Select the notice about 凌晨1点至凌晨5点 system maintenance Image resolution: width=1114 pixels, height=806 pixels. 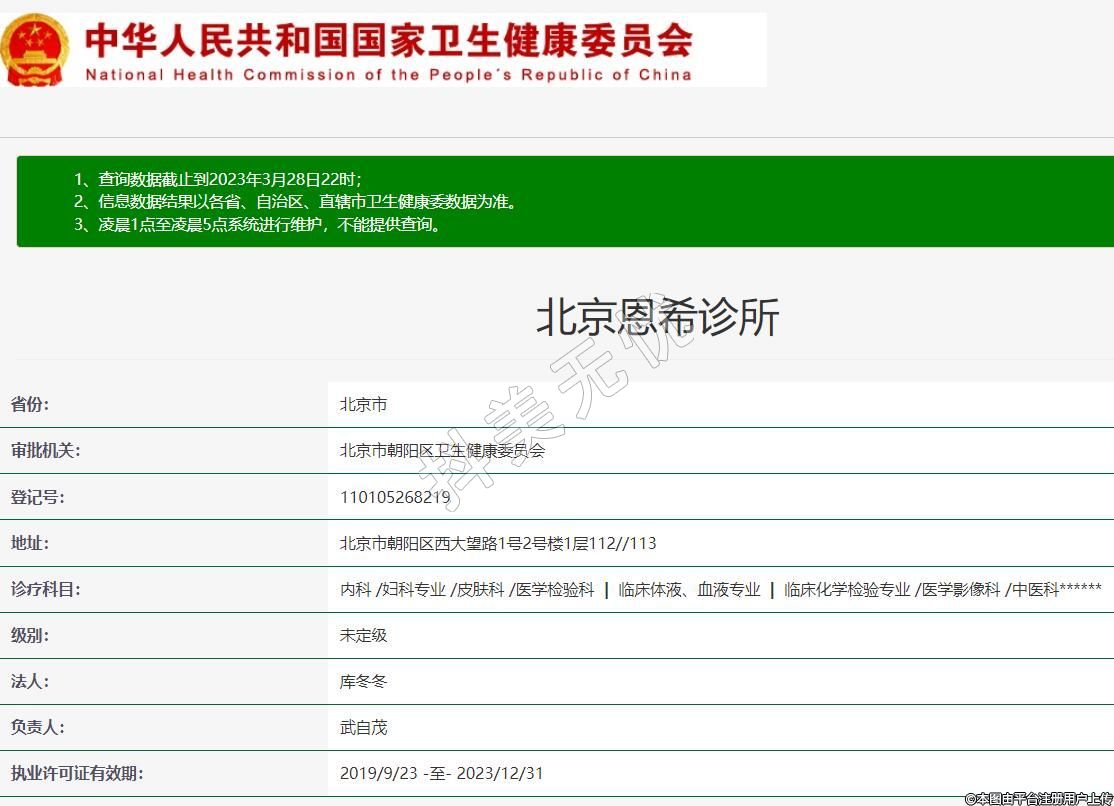(257, 225)
